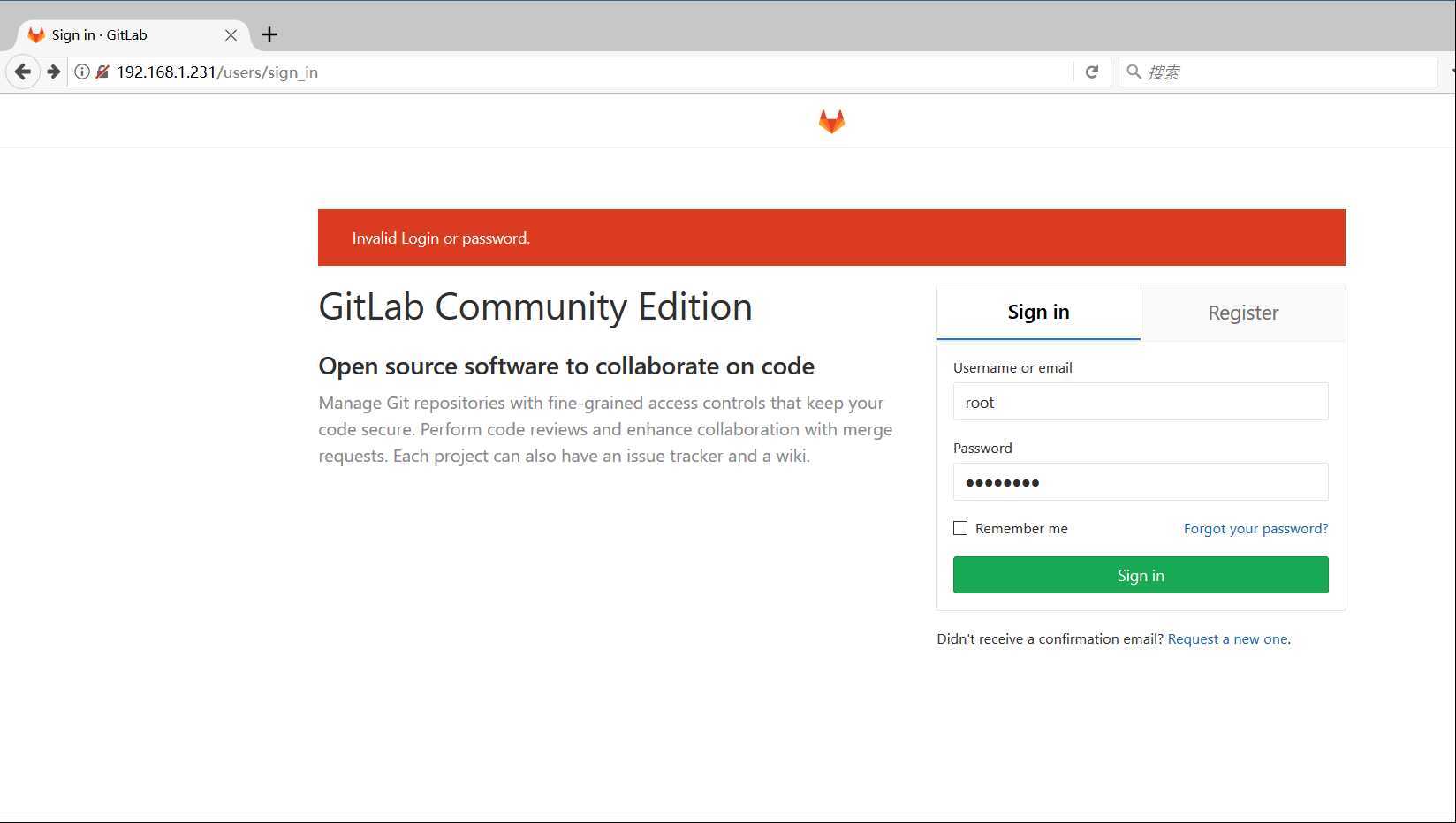The height and width of the screenshot is (823, 1456).
Task: Toggle the Remember me checkbox
Action: coord(960,528)
